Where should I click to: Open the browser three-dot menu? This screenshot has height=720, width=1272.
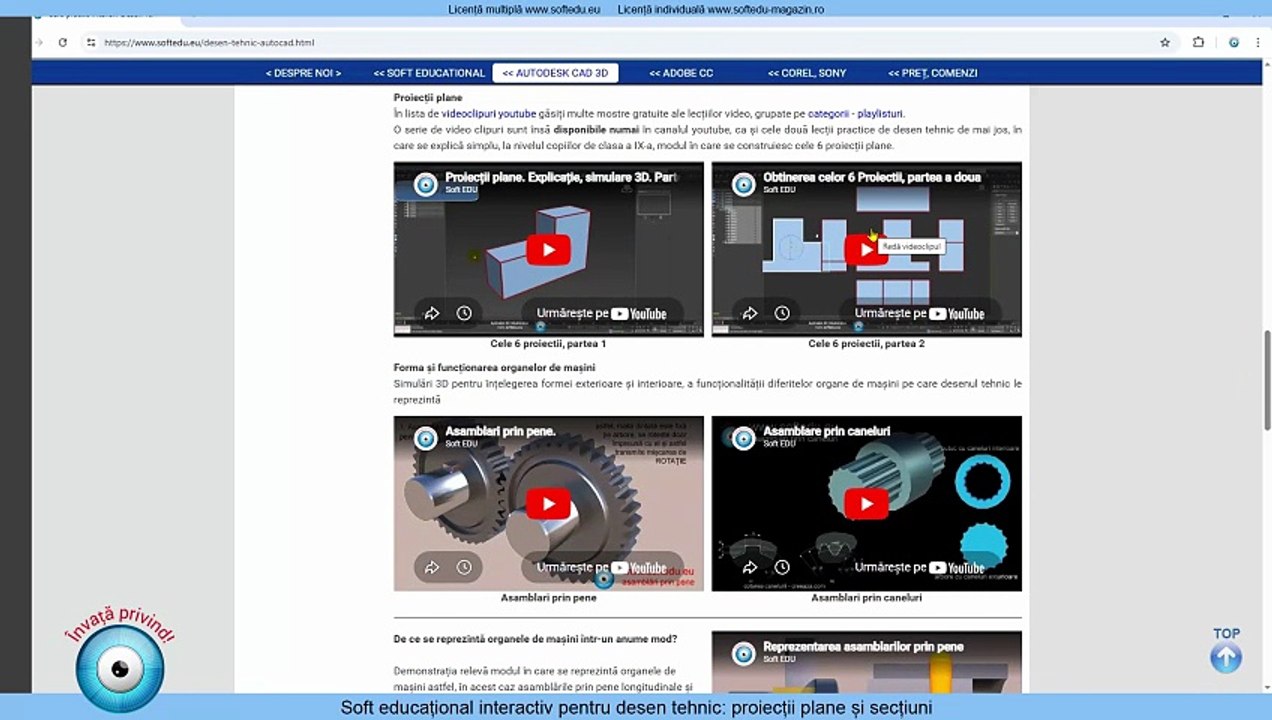(1258, 43)
